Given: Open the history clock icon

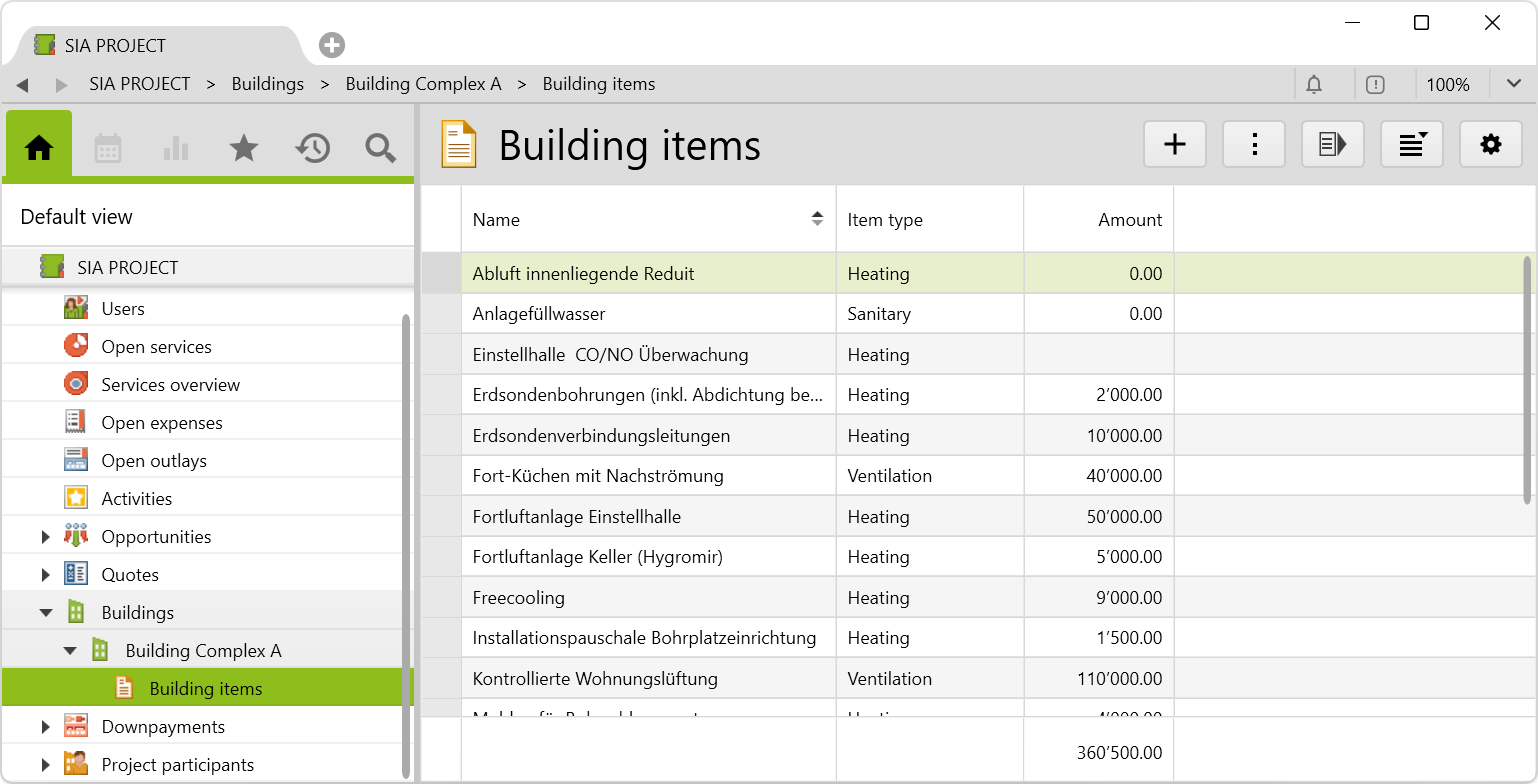Looking at the screenshot, I should pos(312,148).
